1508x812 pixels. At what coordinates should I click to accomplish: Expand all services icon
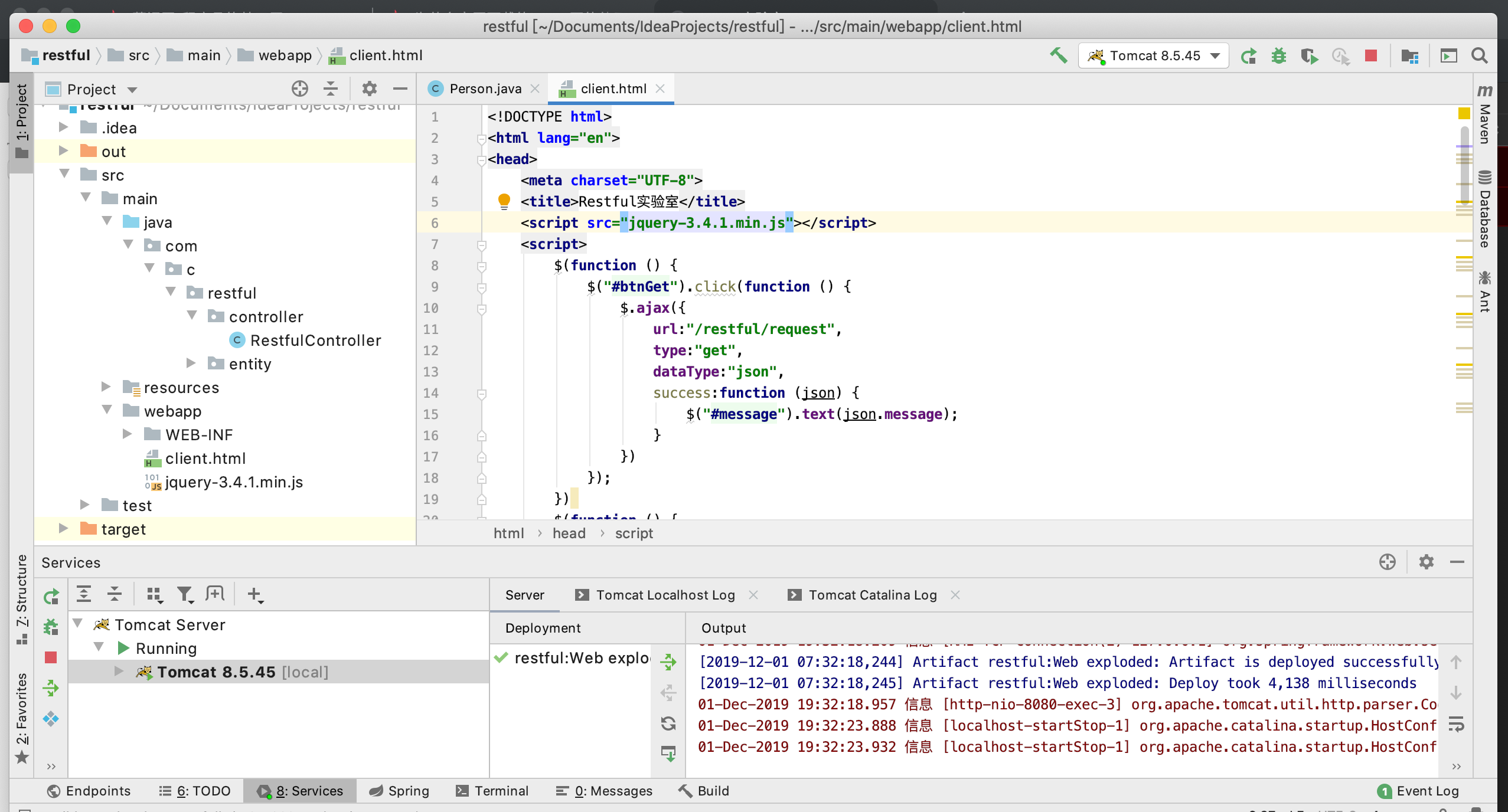pyautogui.click(x=84, y=594)
